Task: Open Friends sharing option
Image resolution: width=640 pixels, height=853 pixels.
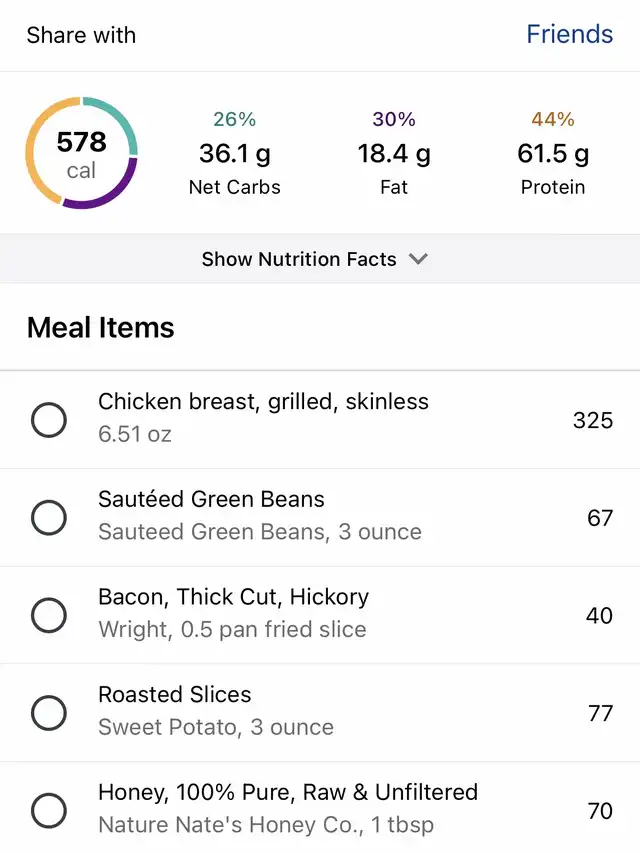Action: (569, 34)
